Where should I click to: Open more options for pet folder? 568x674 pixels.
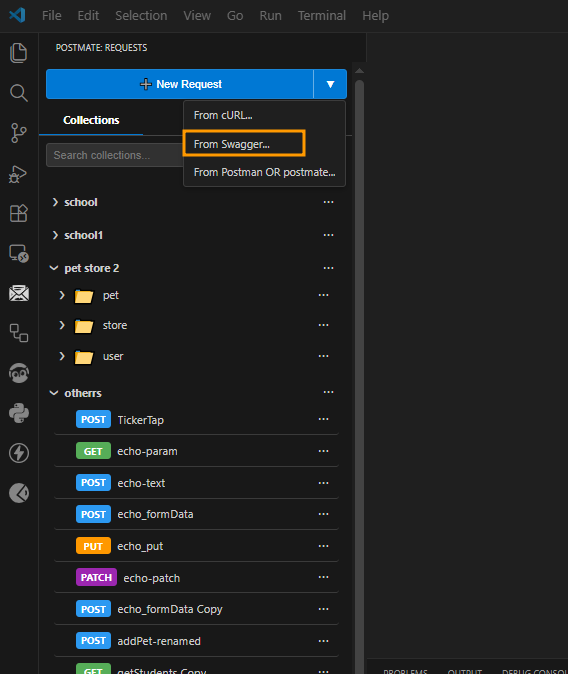click(323, 295)
